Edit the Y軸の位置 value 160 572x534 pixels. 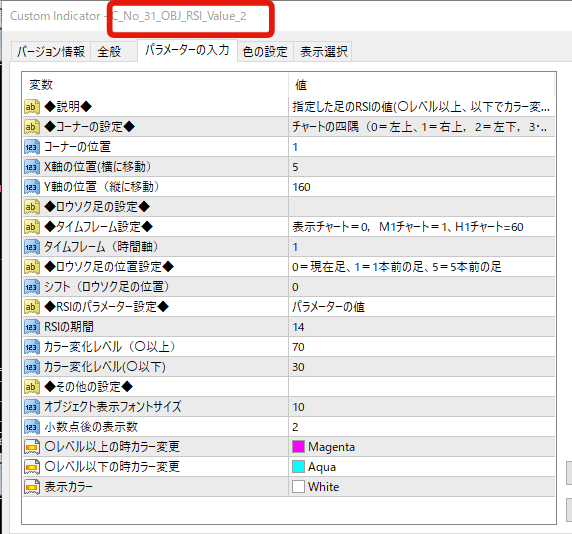(422, 187)
